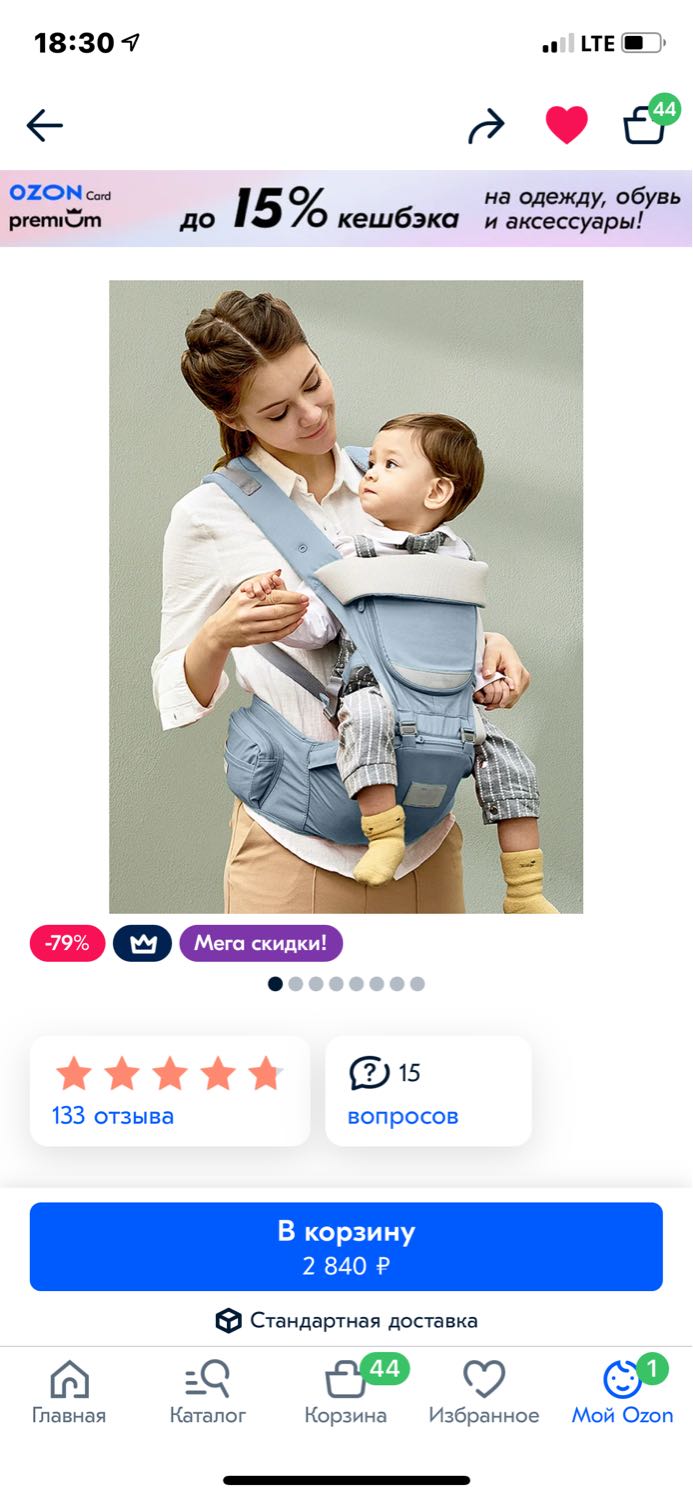Screen dimensions: 693x1500
Task: Switch to the Мой Ozon profile tab
Action: pos(622,1392)
